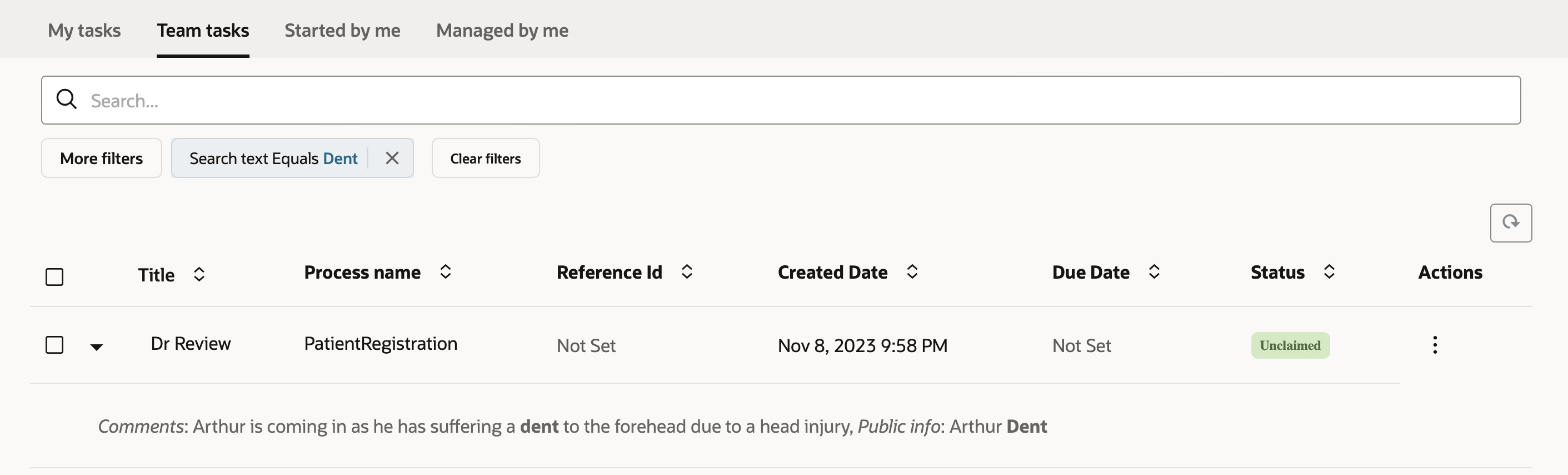Focus the Search text field

coord(791,101)
